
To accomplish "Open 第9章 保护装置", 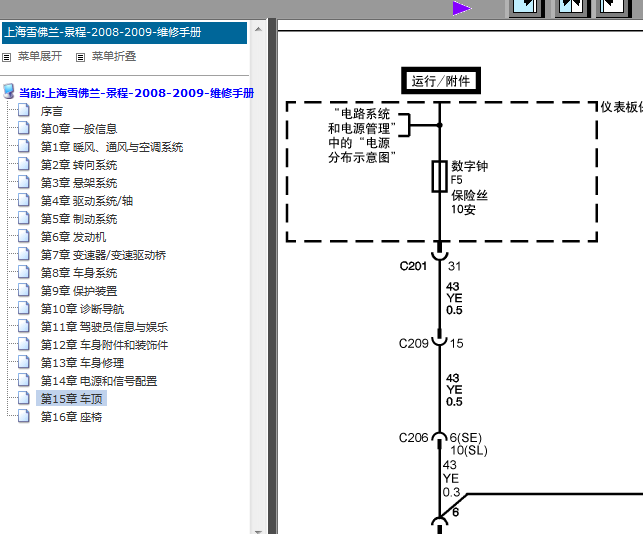I will (79, 291).
